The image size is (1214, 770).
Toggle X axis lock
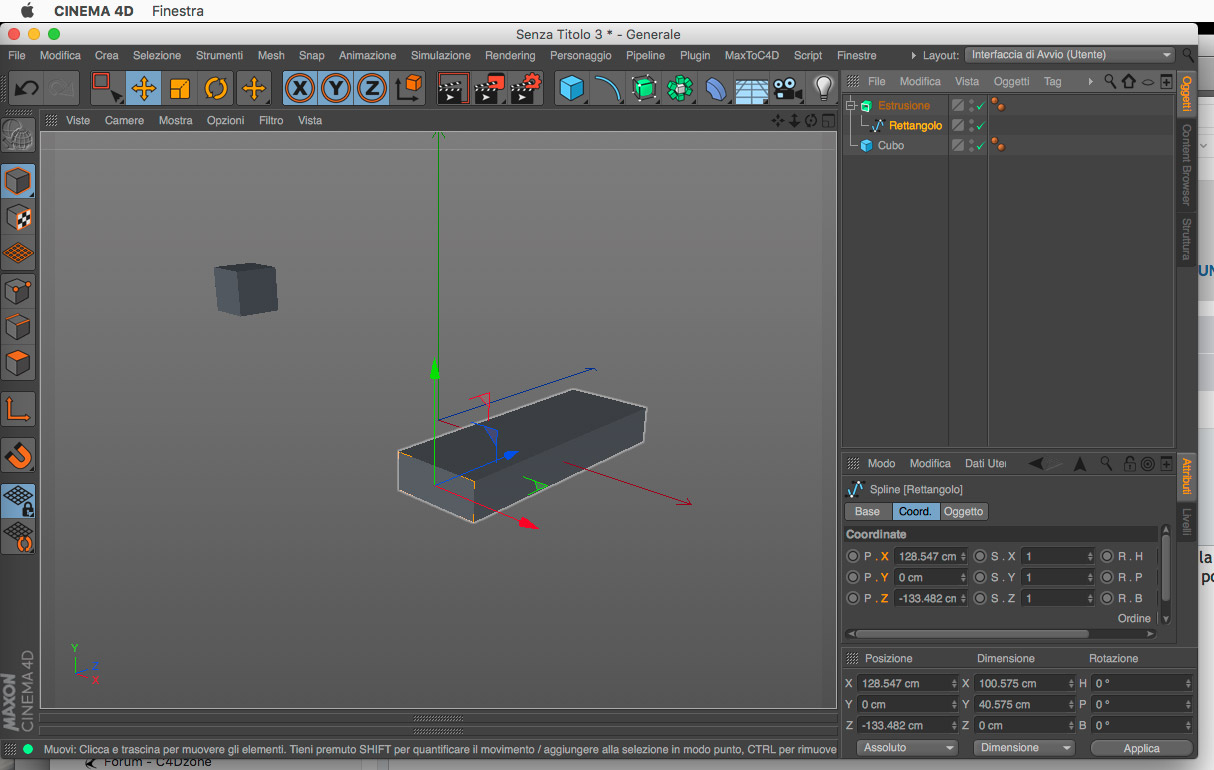[299, 88]
